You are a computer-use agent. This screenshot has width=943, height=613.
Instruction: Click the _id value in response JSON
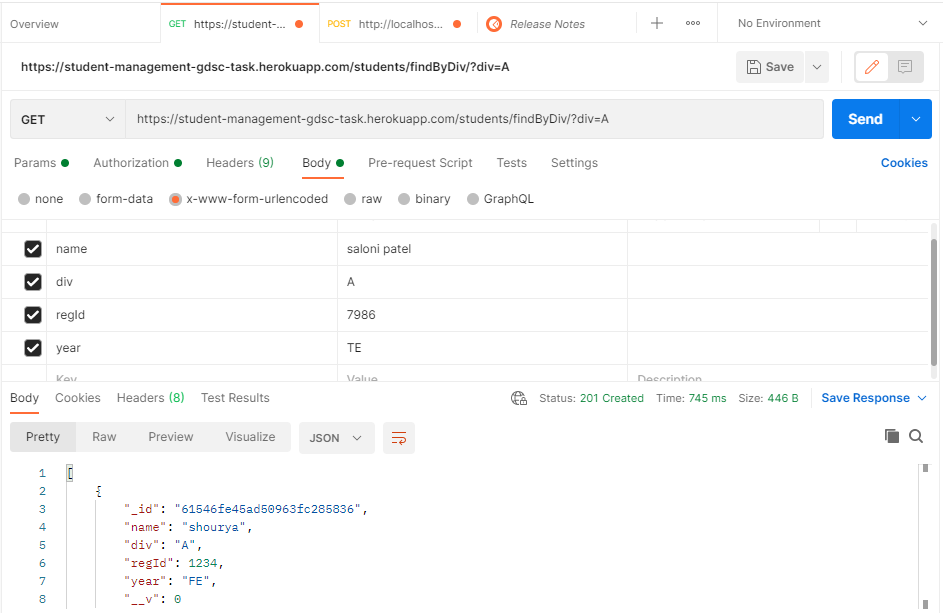268,509
